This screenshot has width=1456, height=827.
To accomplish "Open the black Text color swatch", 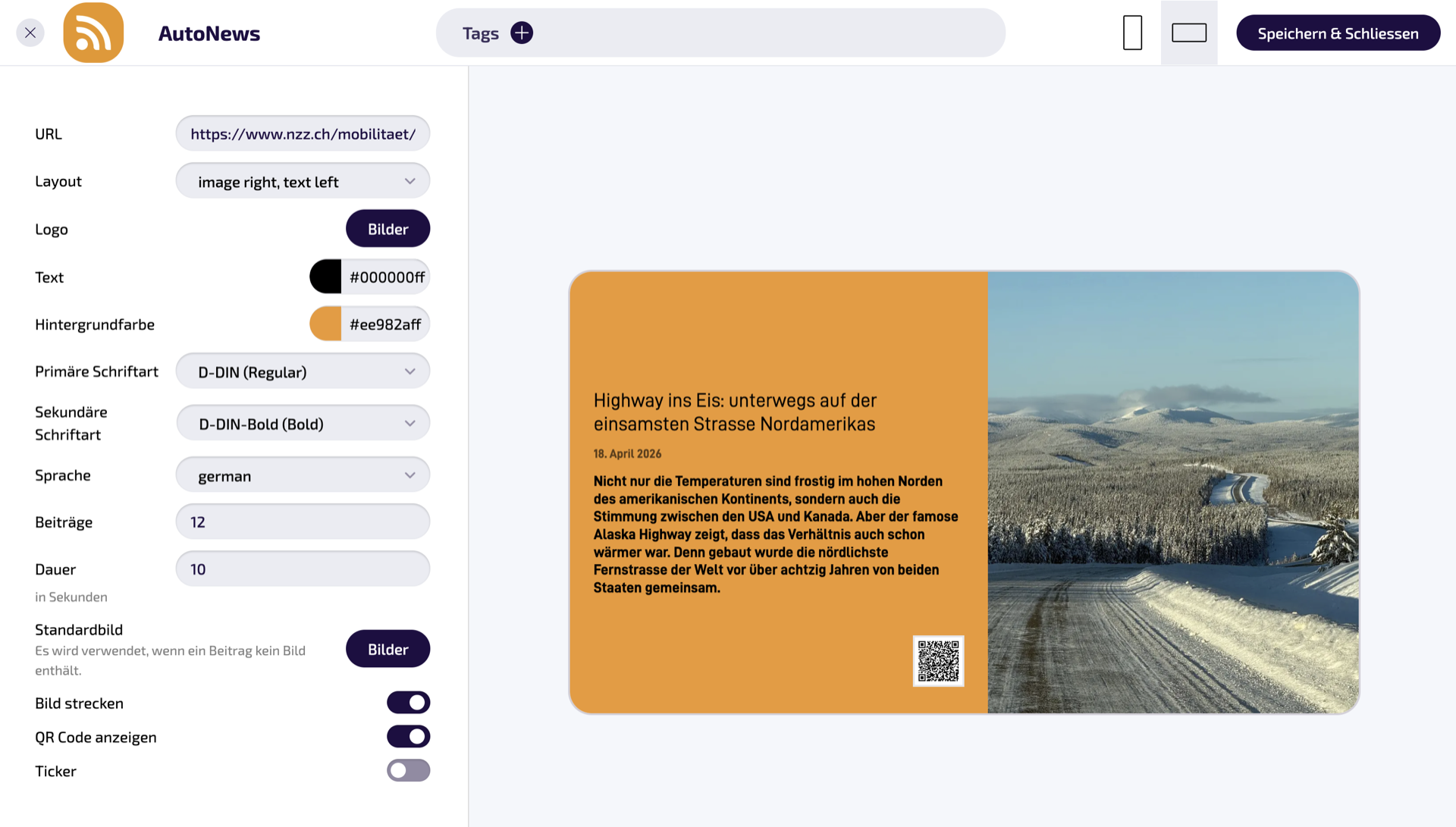I will pos(325,277).
